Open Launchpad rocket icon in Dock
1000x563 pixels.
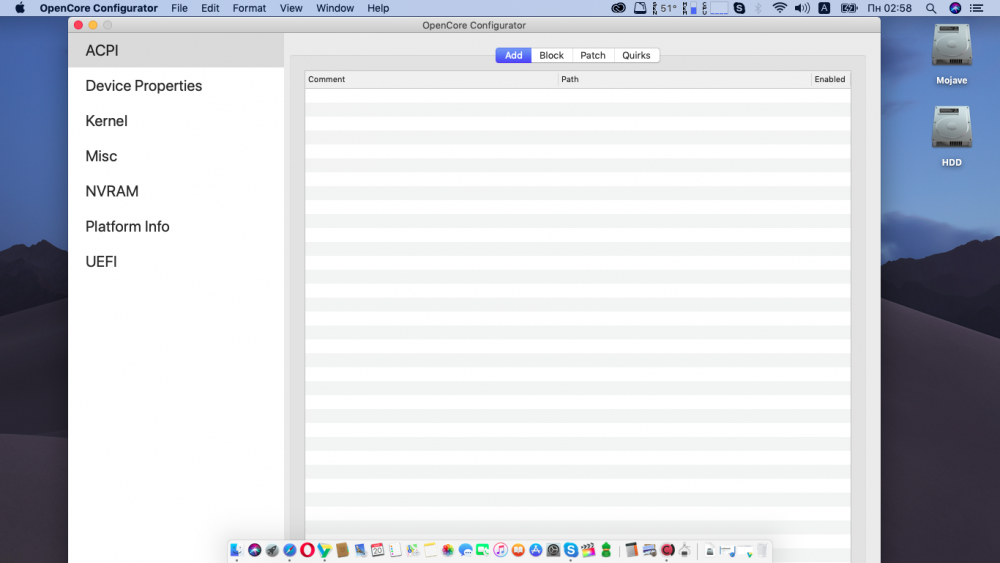272,550
